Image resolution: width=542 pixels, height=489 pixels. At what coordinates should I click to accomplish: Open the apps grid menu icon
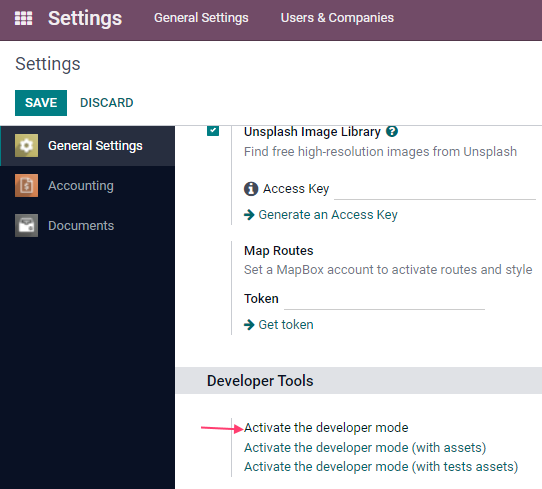click(24, 18)
